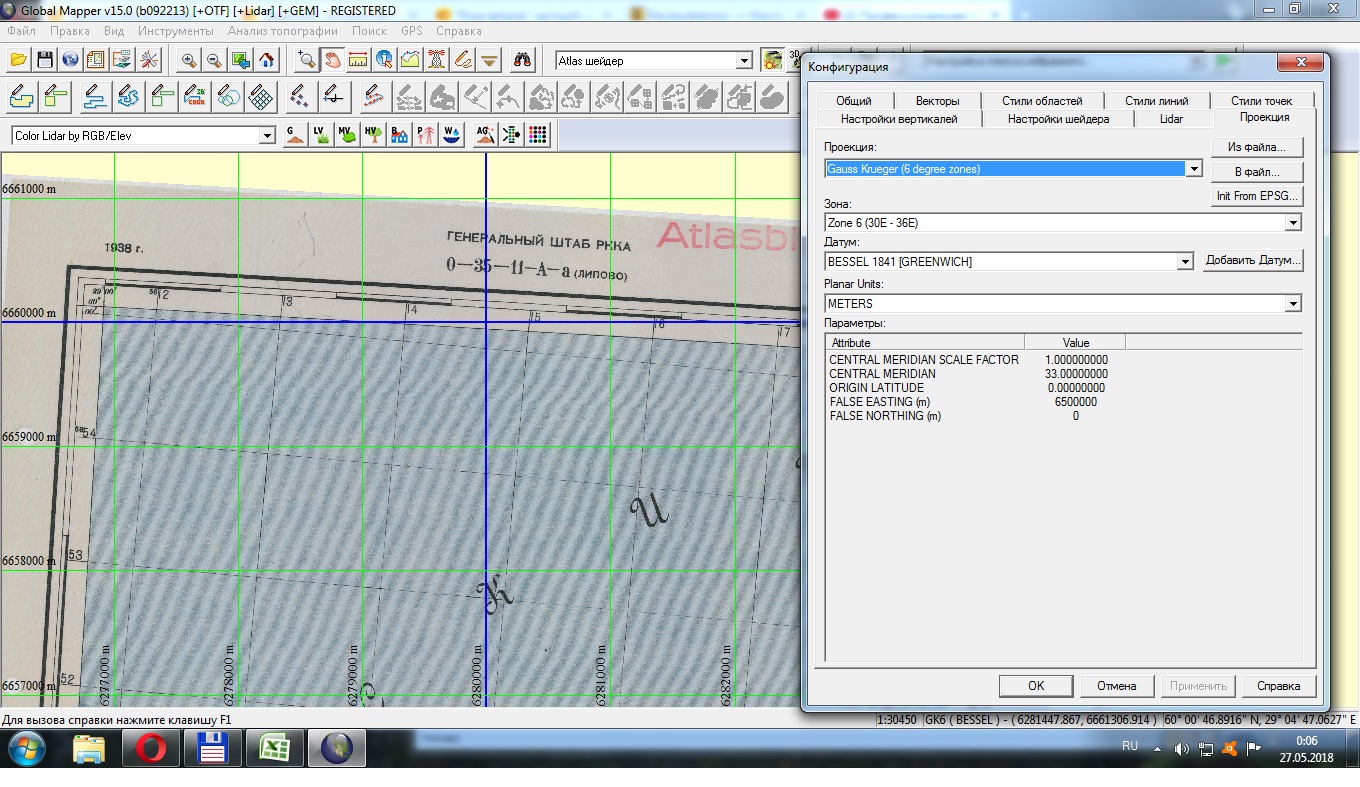
Task: Click the Save workspace floppy icon
Action: 44,60
